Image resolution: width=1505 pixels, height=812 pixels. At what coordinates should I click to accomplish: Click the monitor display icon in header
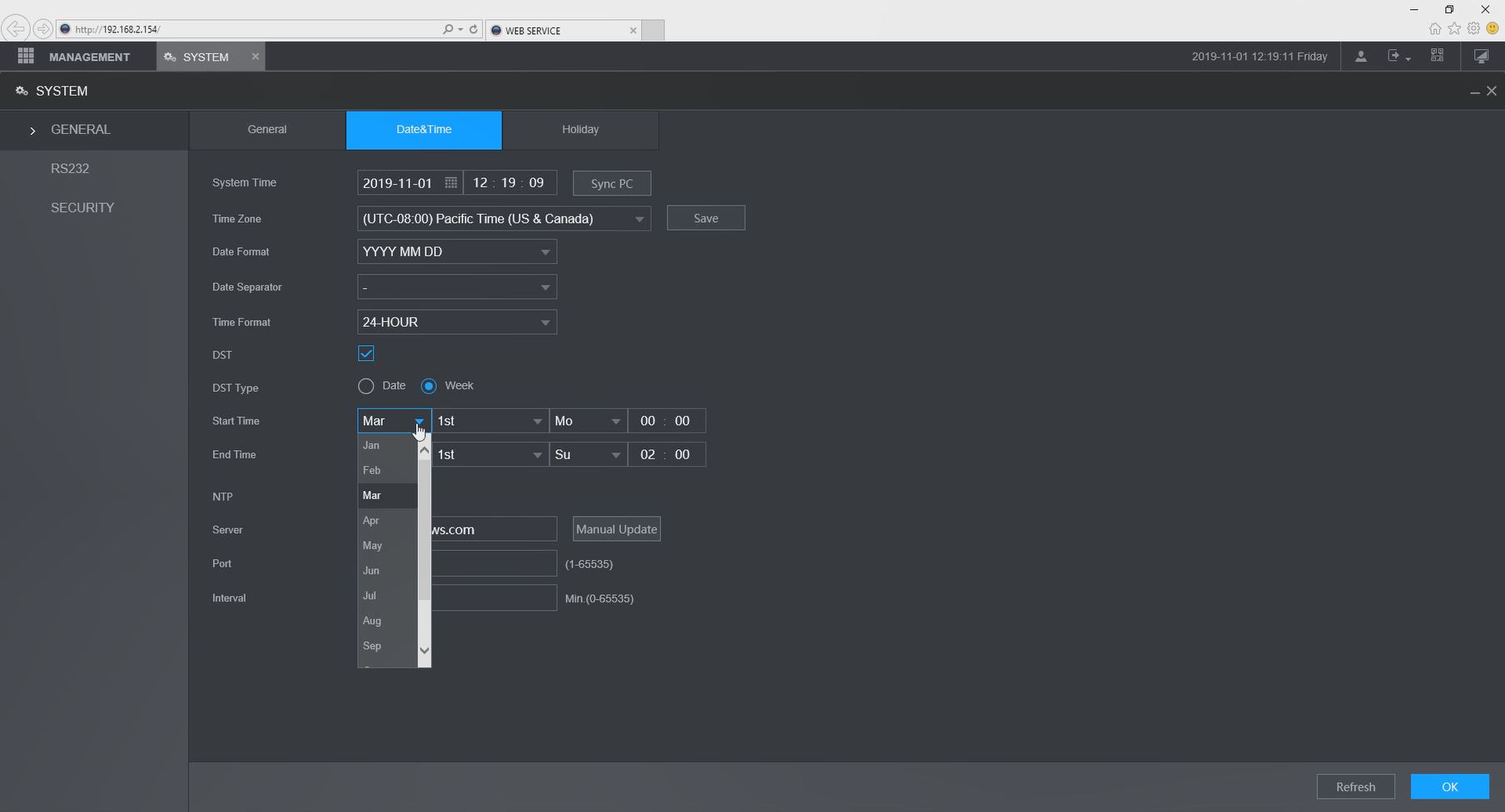pos(1482,57)
